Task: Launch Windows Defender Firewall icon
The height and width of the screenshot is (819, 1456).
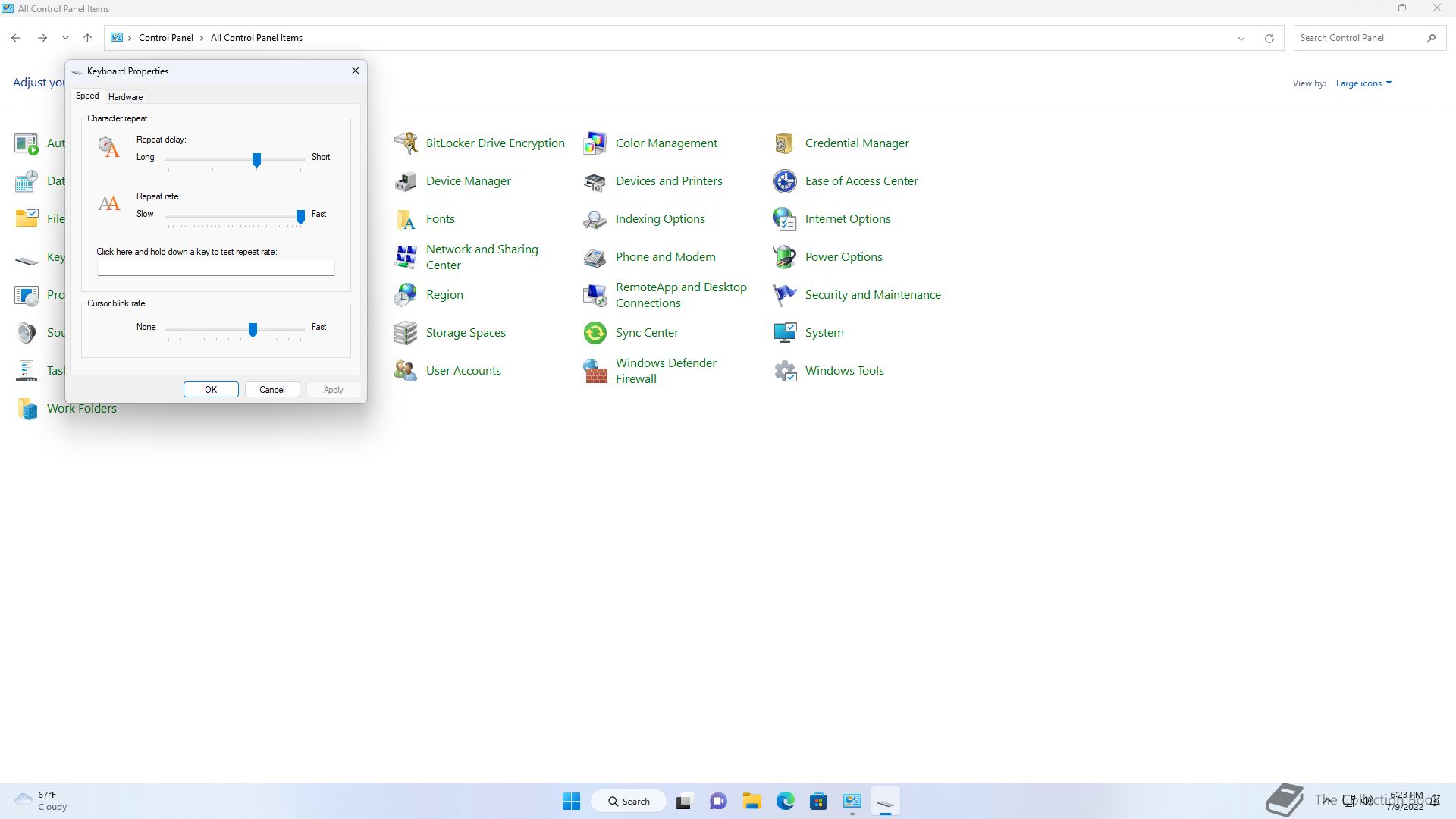Action: coord(595,371)
